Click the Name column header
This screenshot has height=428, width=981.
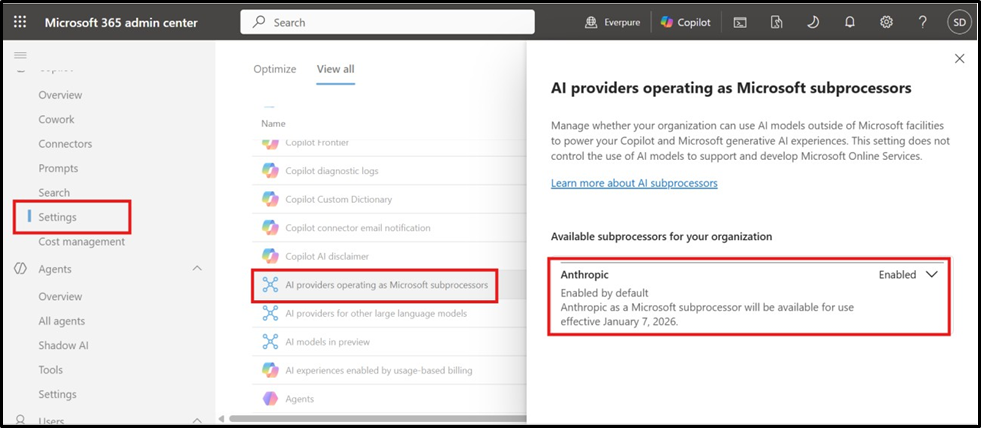click(273, 123)
